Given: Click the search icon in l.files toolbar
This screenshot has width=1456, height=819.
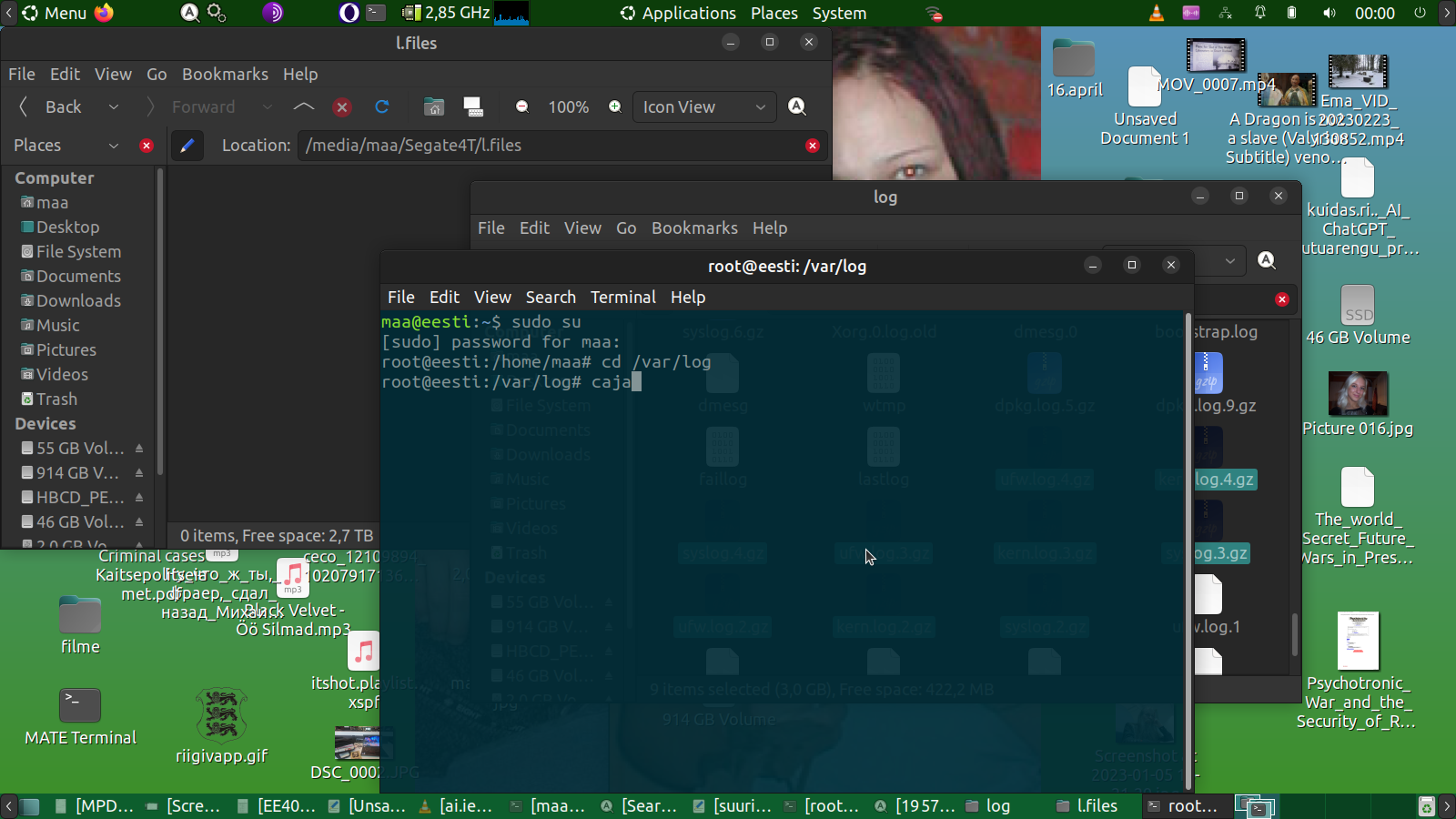Looking at the screenshot, I should point(797,107).
